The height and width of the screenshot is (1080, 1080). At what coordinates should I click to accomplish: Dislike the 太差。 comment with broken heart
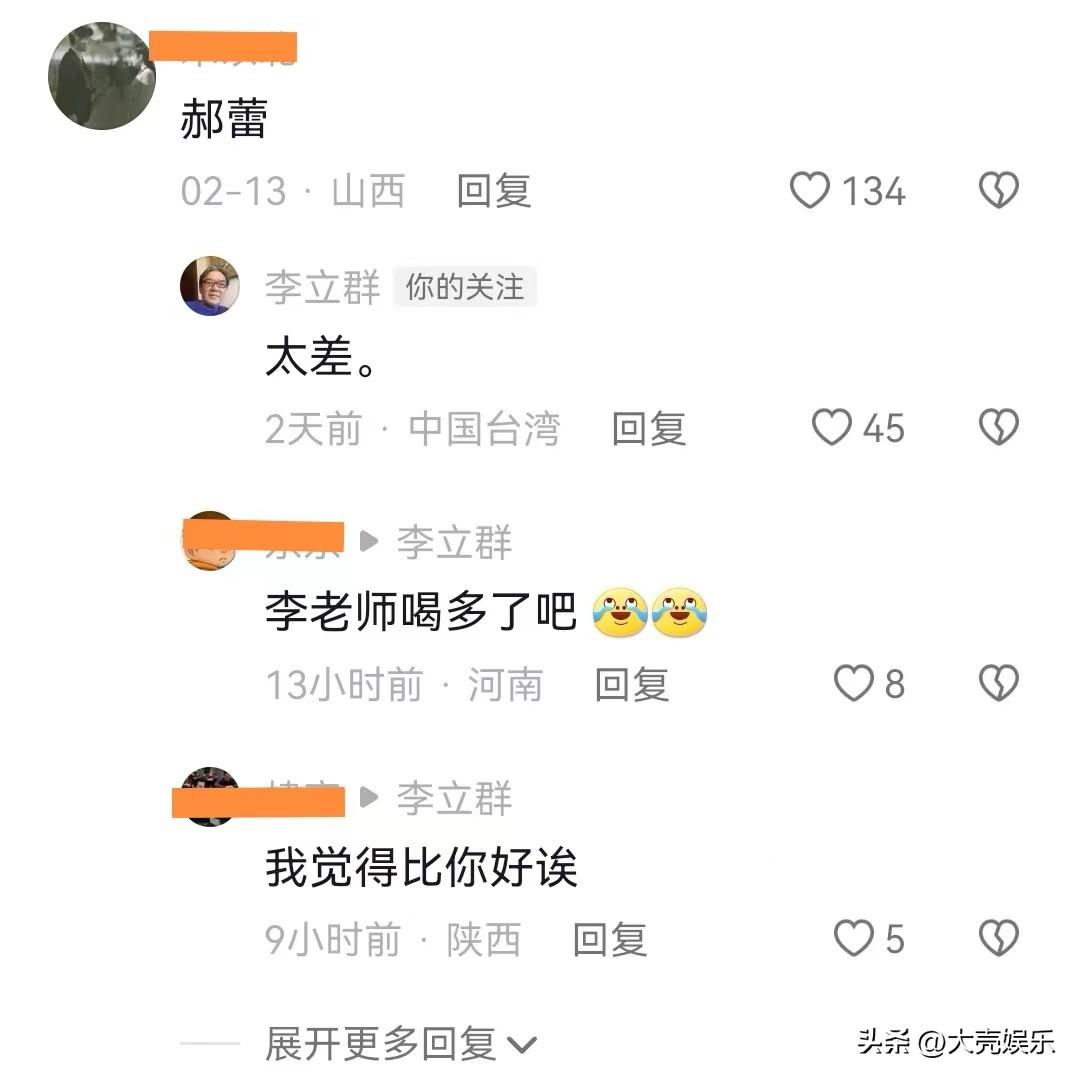click(x=999, y=427)
